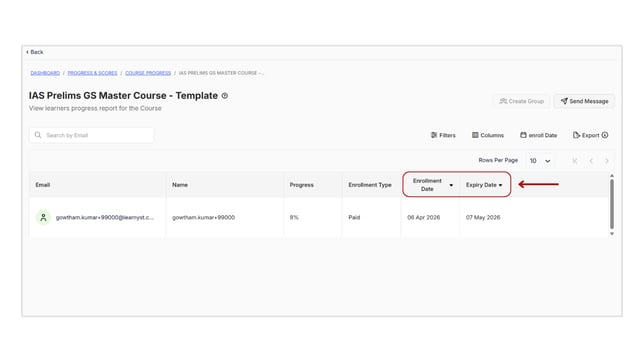Click the Enrollment Type column header

(370, 185)
